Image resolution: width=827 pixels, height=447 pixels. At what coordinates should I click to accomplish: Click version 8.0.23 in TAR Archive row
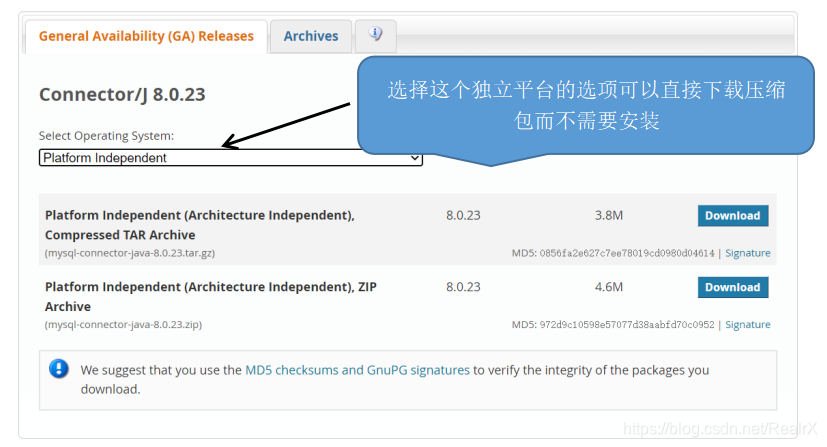pos(463,216)
